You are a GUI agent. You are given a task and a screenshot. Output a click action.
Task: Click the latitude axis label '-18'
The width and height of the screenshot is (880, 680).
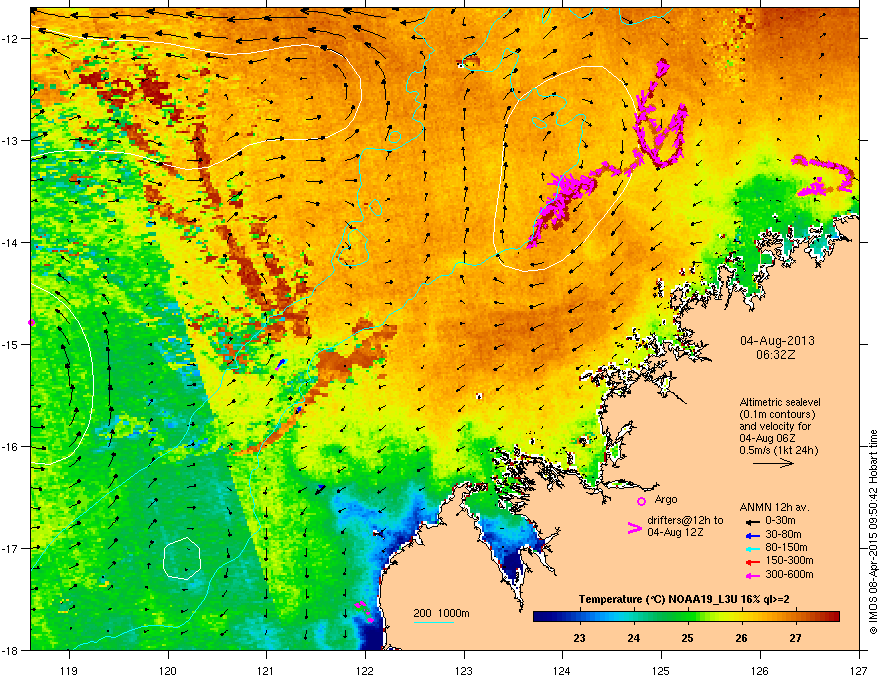11,650
